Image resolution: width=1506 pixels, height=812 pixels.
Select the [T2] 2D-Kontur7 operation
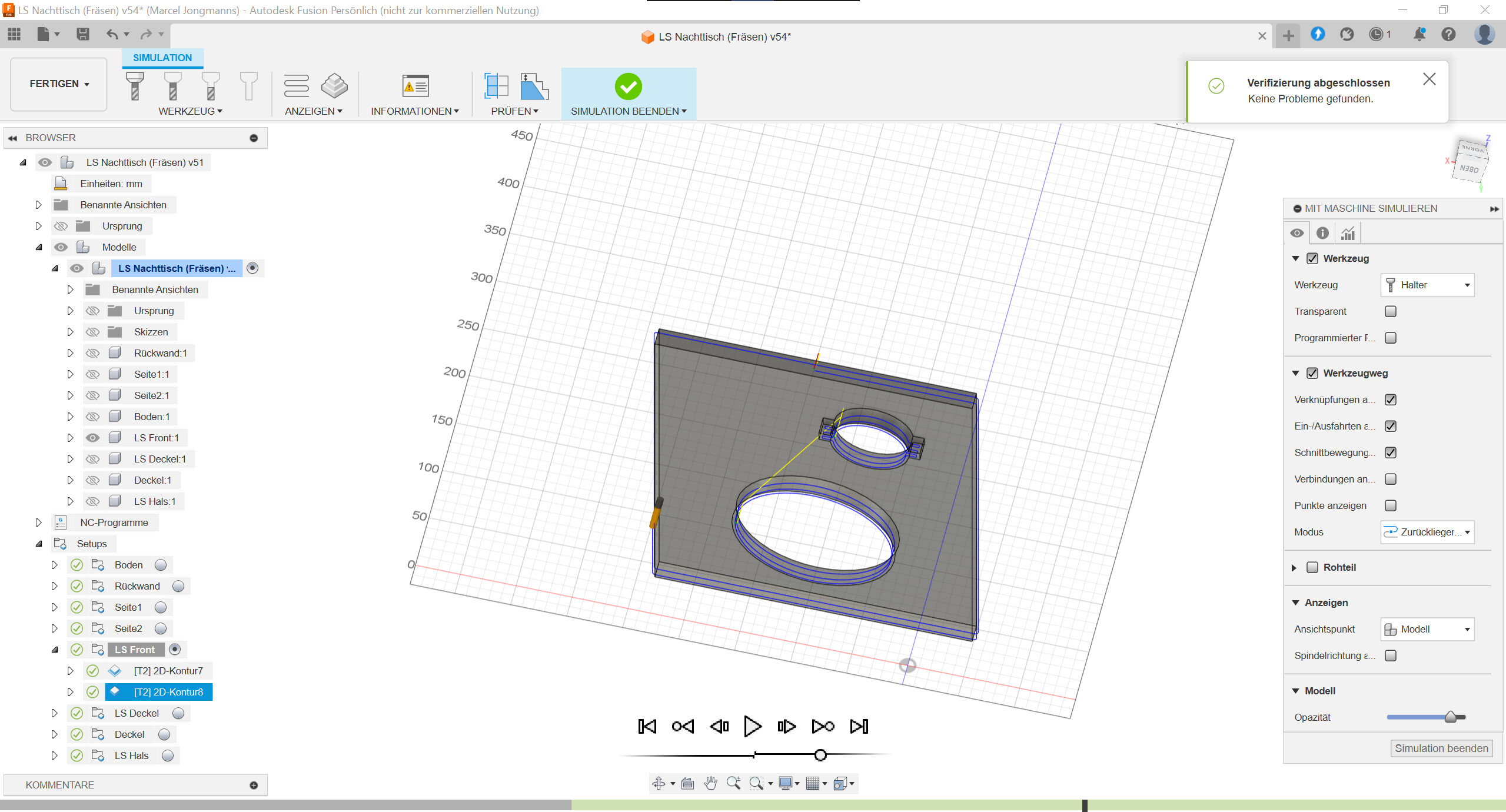pos(168,671)
